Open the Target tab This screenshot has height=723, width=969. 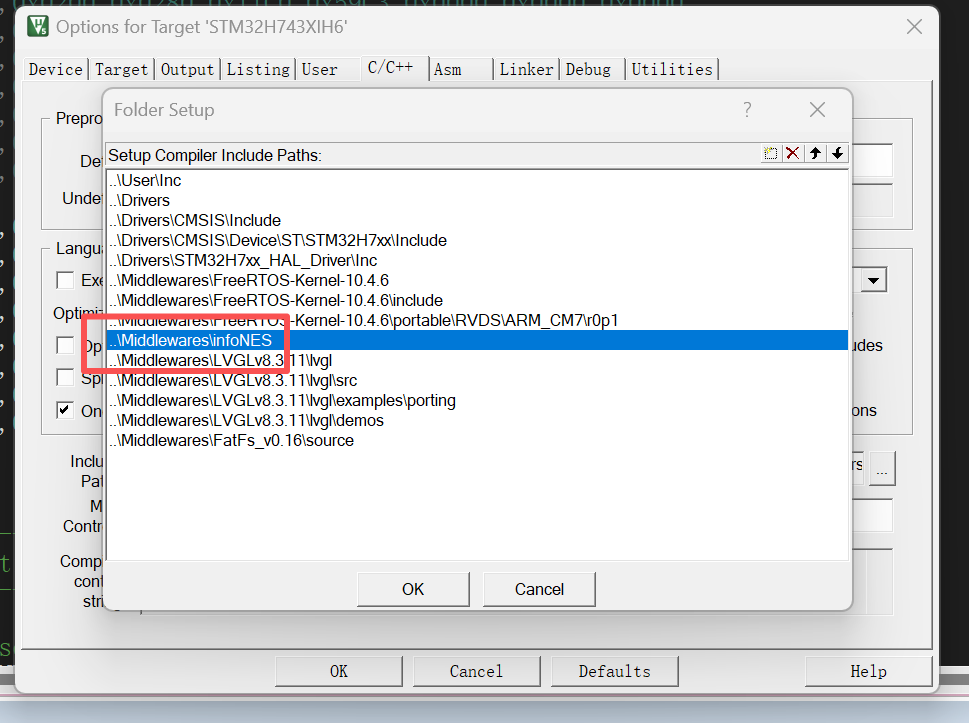(121, 69)
